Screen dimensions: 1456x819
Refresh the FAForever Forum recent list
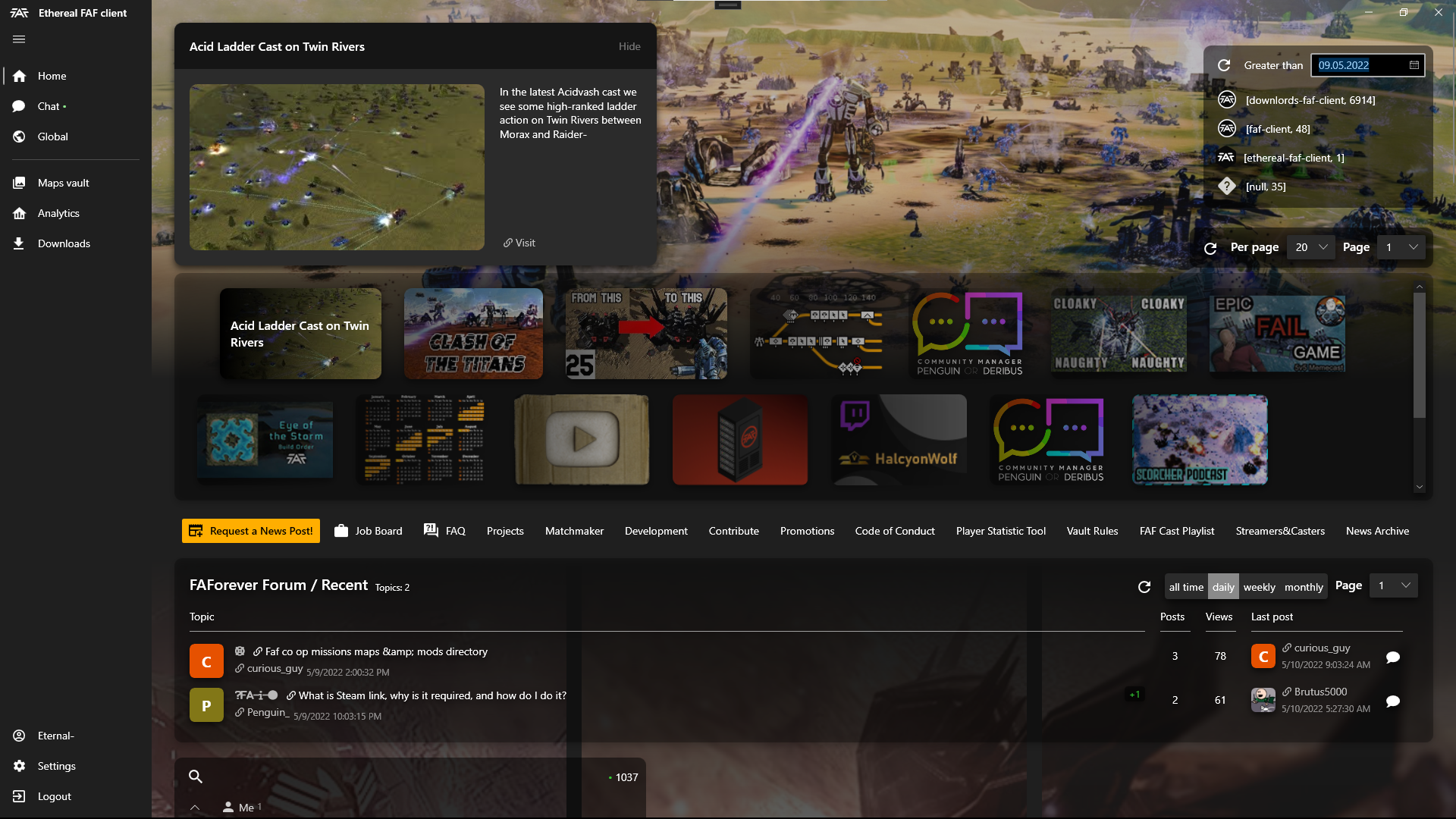[x=1144, y=587]
